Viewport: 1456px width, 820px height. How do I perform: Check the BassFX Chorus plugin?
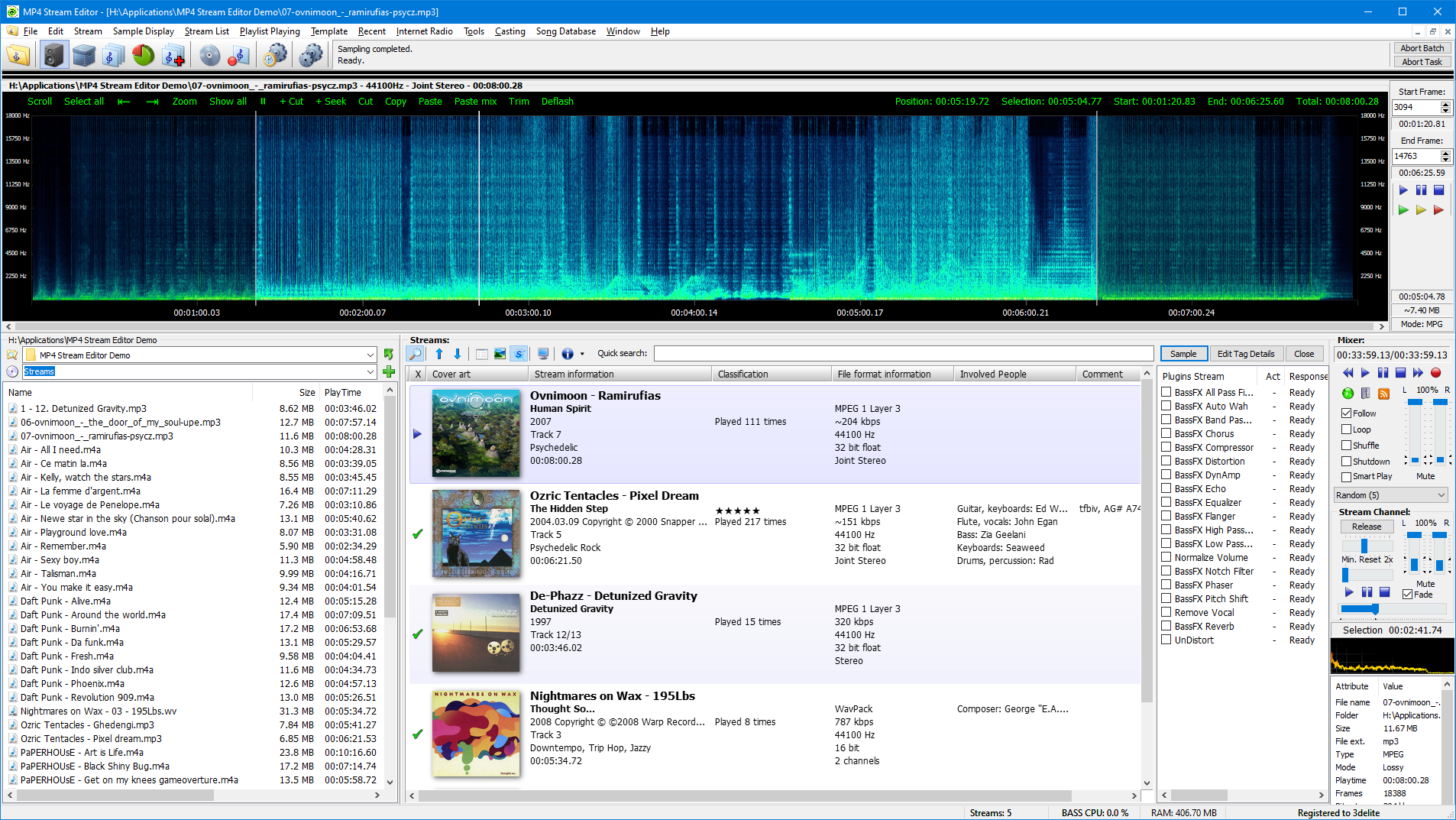[1166, 433]
